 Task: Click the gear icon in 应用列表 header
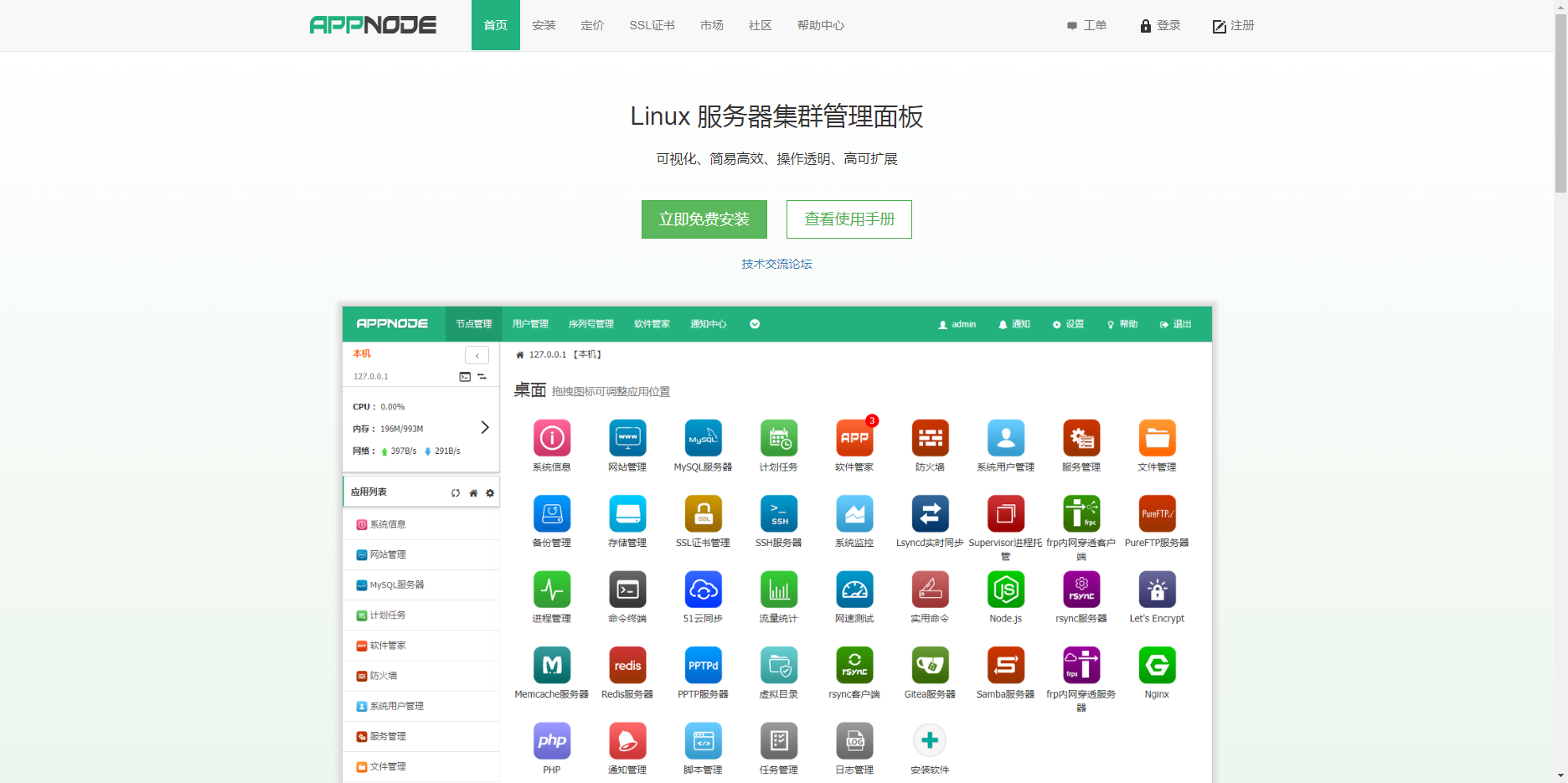[490, 493]
